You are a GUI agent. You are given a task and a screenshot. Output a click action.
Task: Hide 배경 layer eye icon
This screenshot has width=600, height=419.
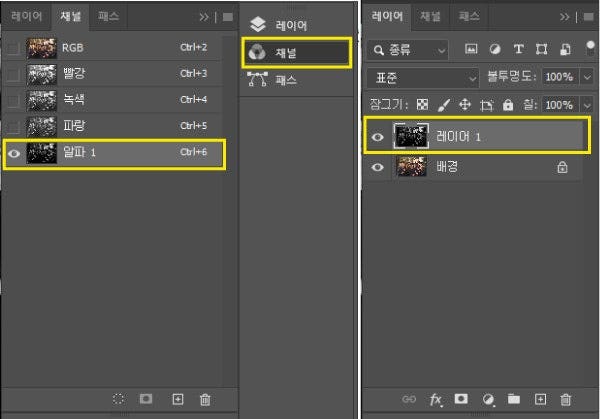point(377,167)
